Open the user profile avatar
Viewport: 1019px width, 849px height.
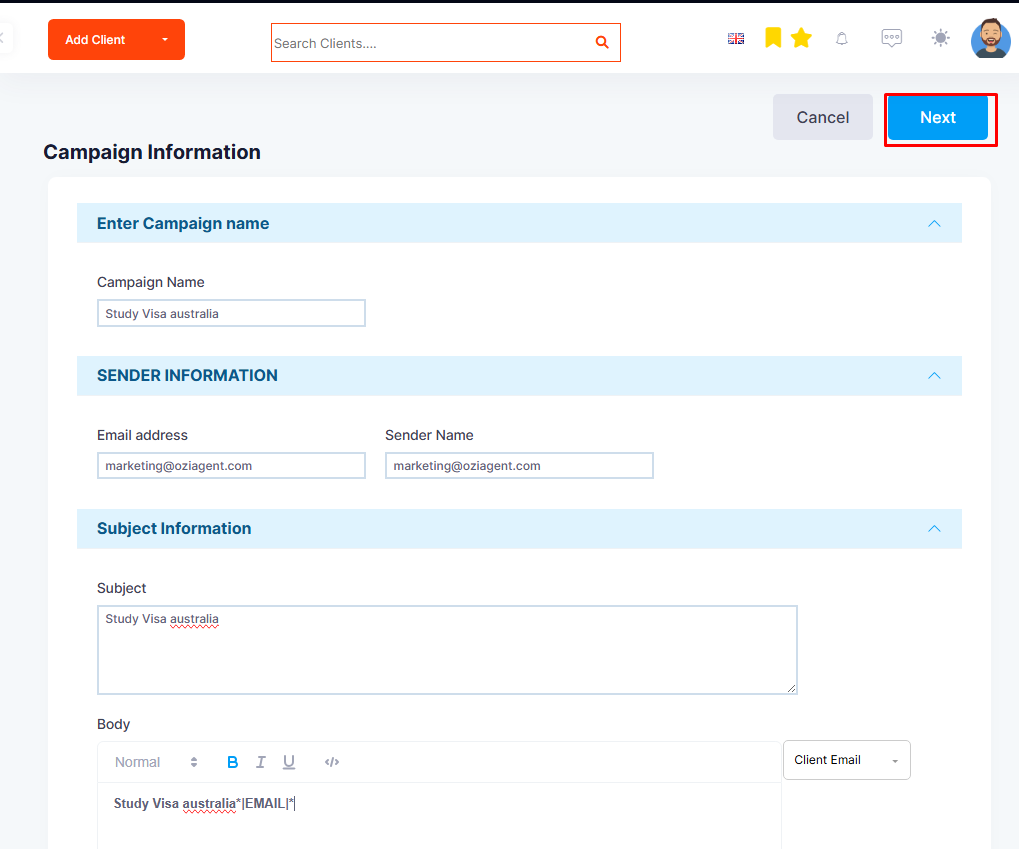pyautogui.click(x=990, y=38)
